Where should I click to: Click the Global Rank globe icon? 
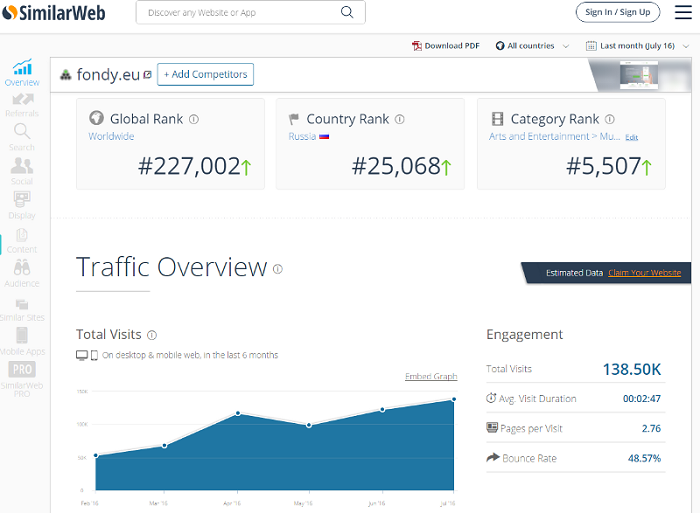96,118
